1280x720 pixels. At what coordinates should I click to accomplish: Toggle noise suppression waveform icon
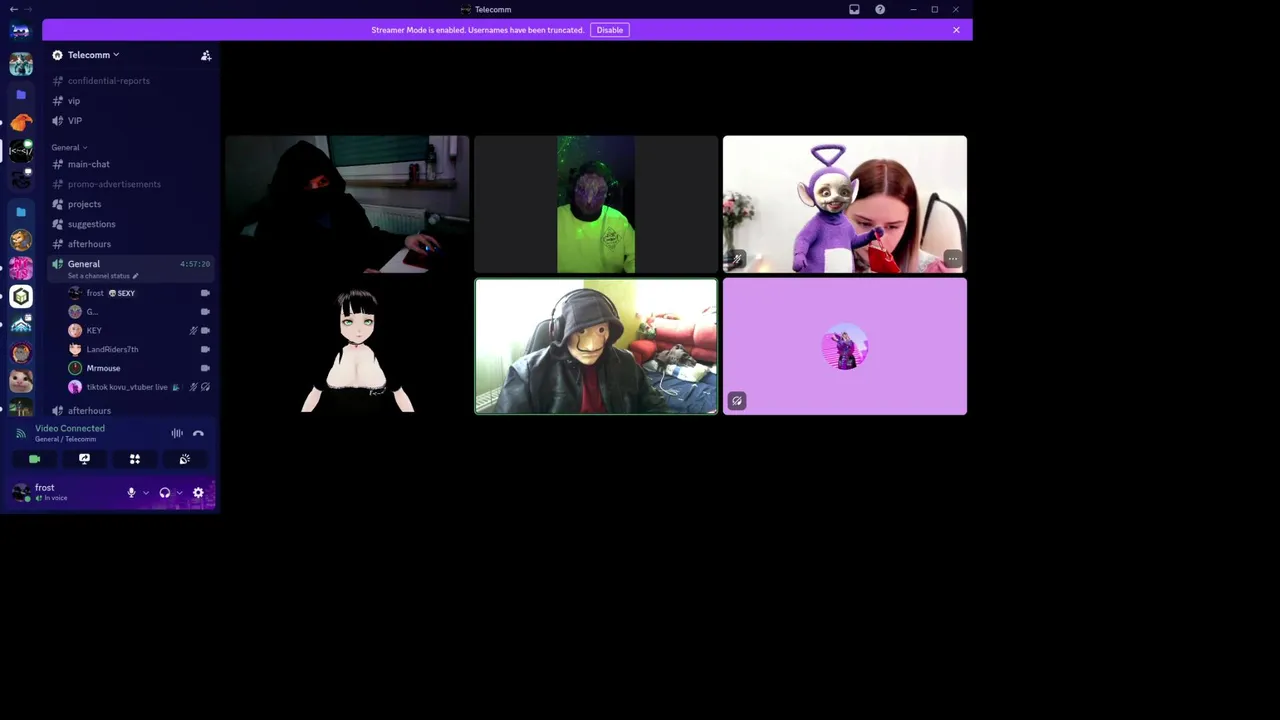tap(177, 433)
